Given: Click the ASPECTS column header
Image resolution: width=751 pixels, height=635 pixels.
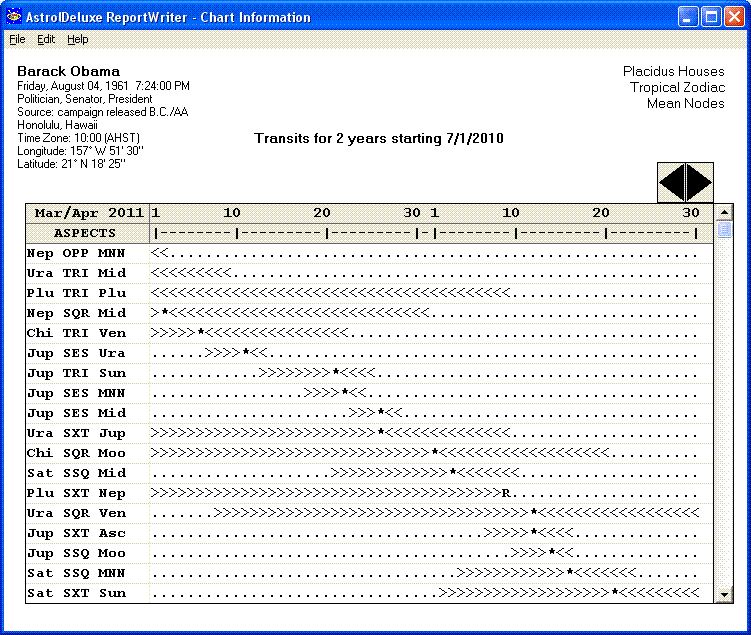Looking at the screenshot, I should tap(88, 233).
